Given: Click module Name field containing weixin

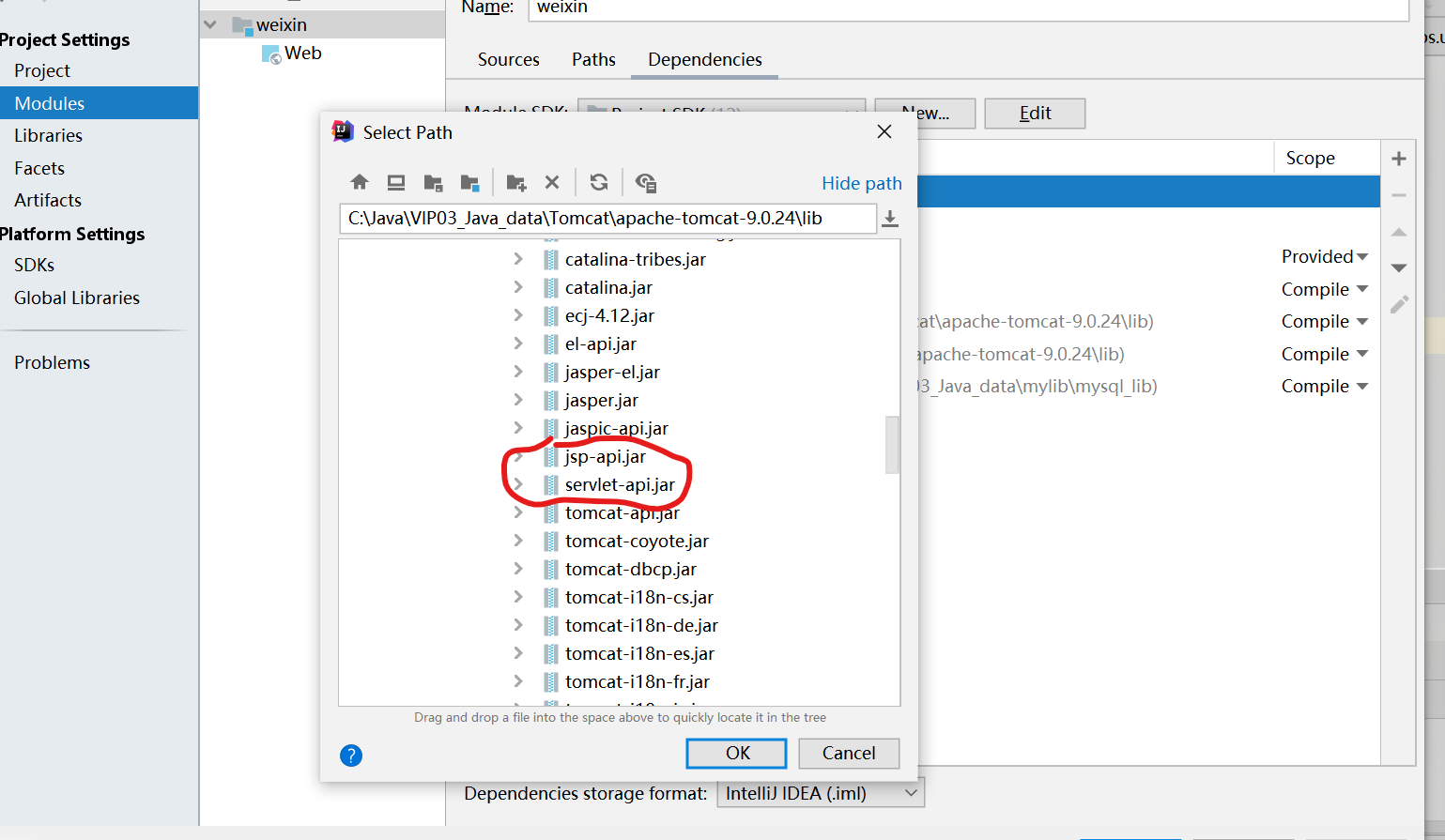Looking at the screenshot, I should point(968,9).
